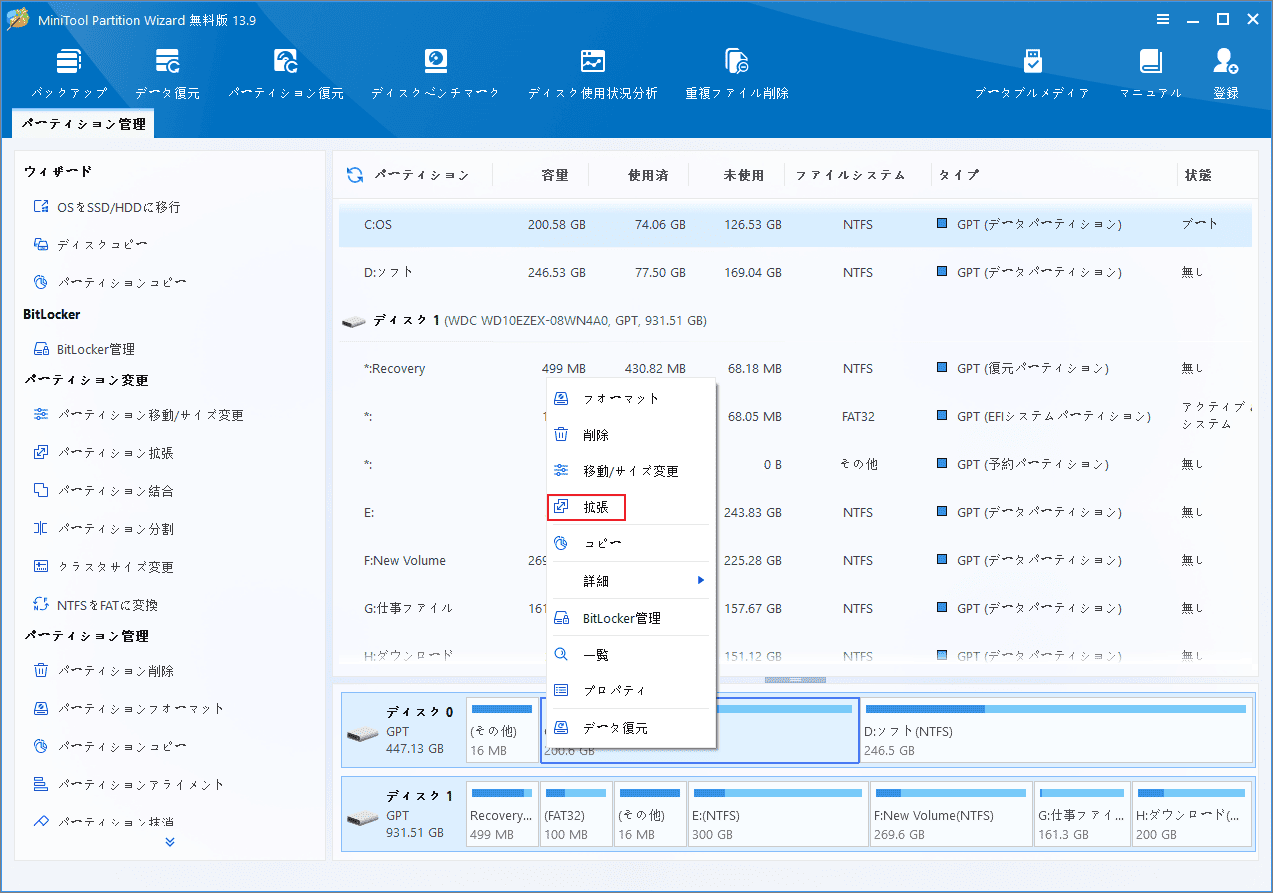Select パーティション結合 in the sidebar

click(x=103, y=491)
